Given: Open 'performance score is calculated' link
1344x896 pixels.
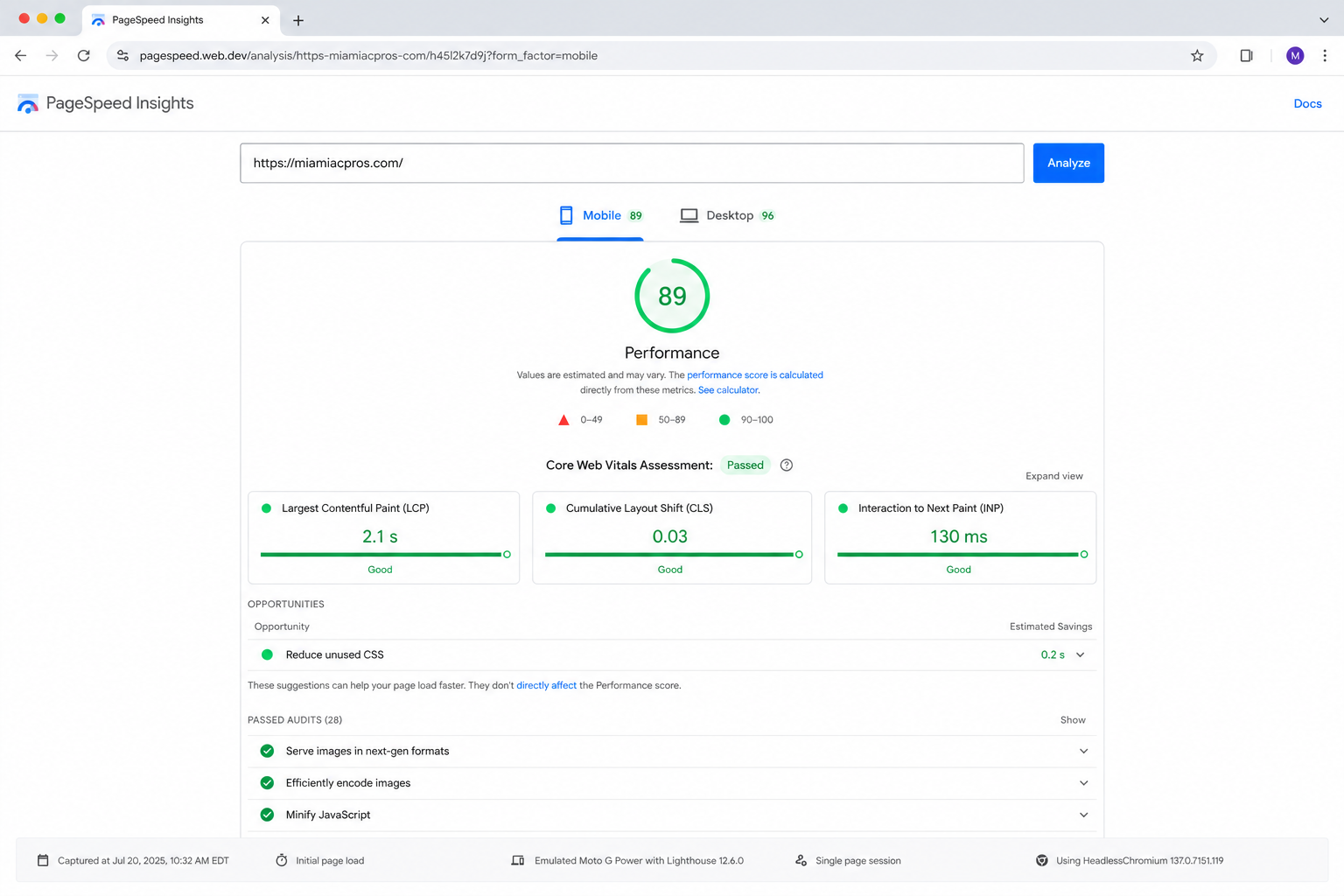Looking at the screenshot, I should click(x=755, y=374).
